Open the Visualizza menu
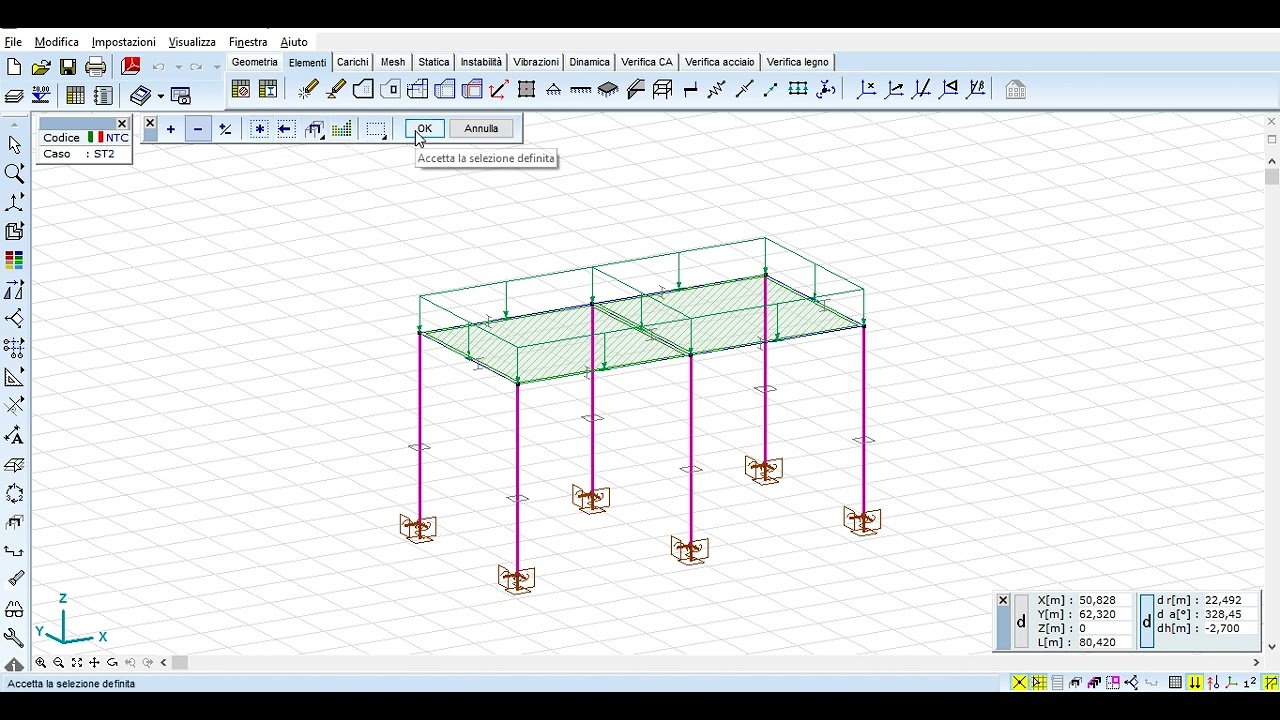Viewport: 1280px width, 720px height. (192, 42)
